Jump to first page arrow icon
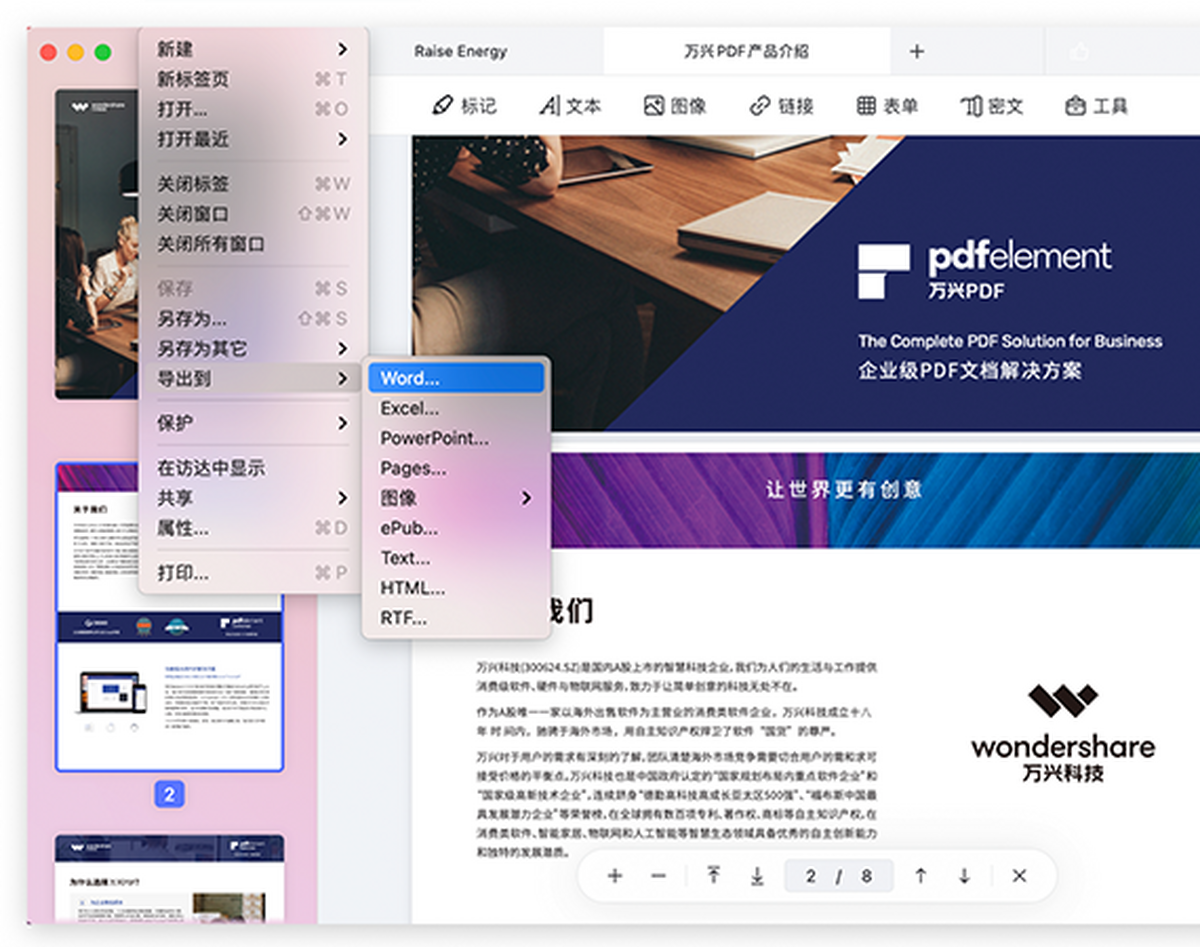Screen dimensions: 1200x947 coord(714,876)
